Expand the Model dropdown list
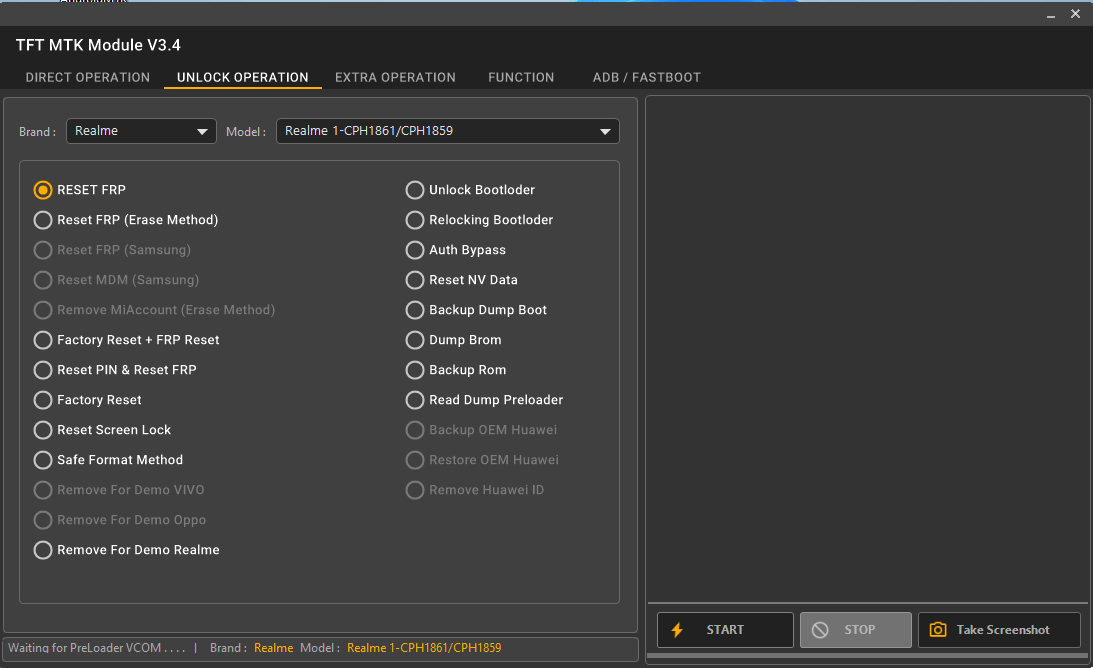The height and width of the screenshot is (668, 1093). tap(448, 131)
